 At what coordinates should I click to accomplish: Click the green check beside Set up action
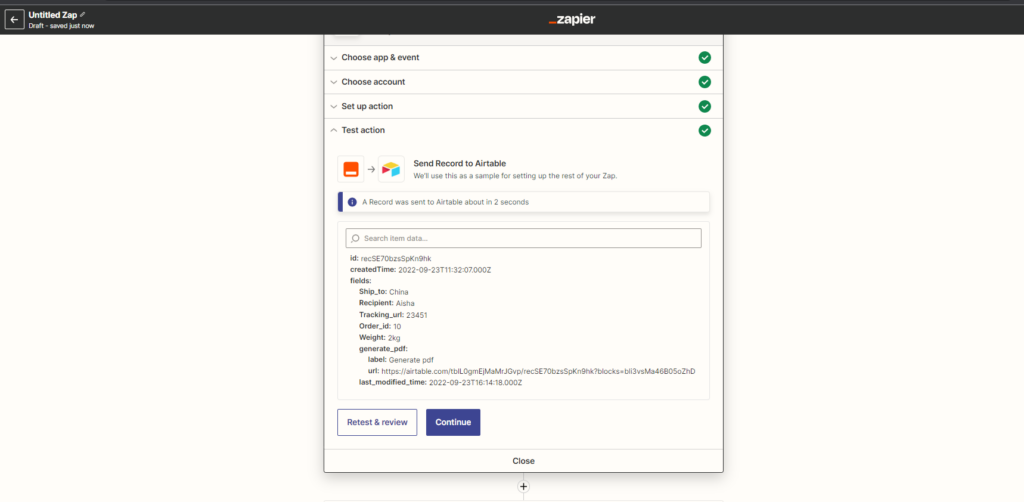pos(705,106)
